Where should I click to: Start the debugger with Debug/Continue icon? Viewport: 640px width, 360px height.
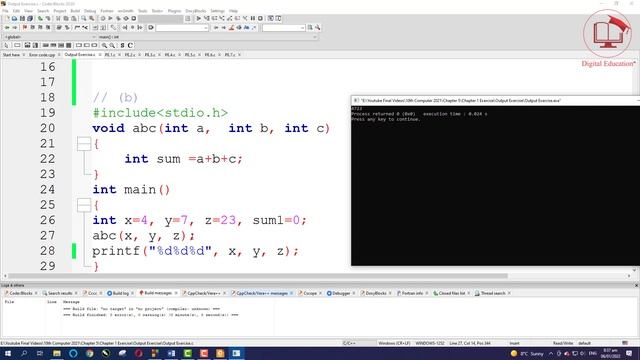(x=199, y=18)
